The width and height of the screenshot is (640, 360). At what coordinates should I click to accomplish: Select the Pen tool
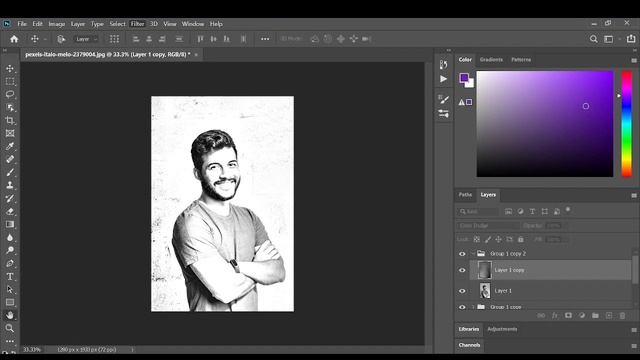pos(10,263)
